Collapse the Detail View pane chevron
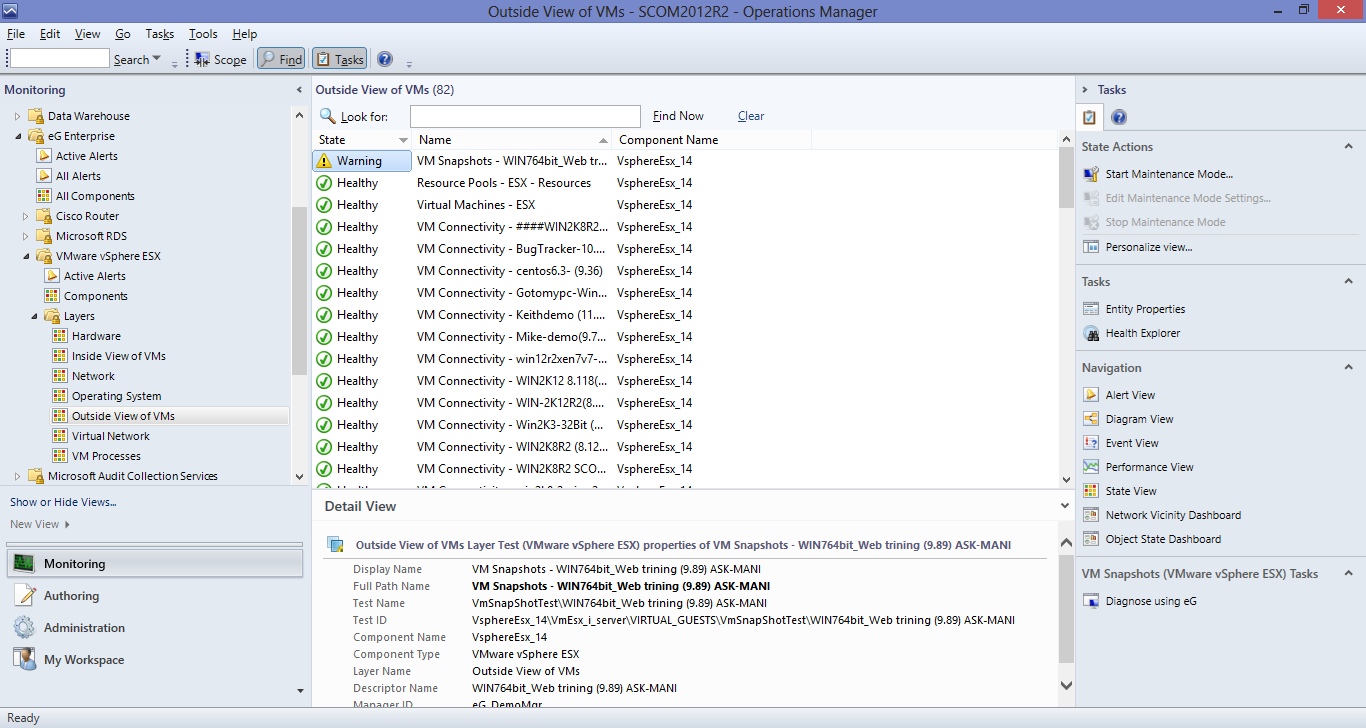The height and width of the screenshot is (728, 1366). pyautogui.click(x=1064, y=506)
